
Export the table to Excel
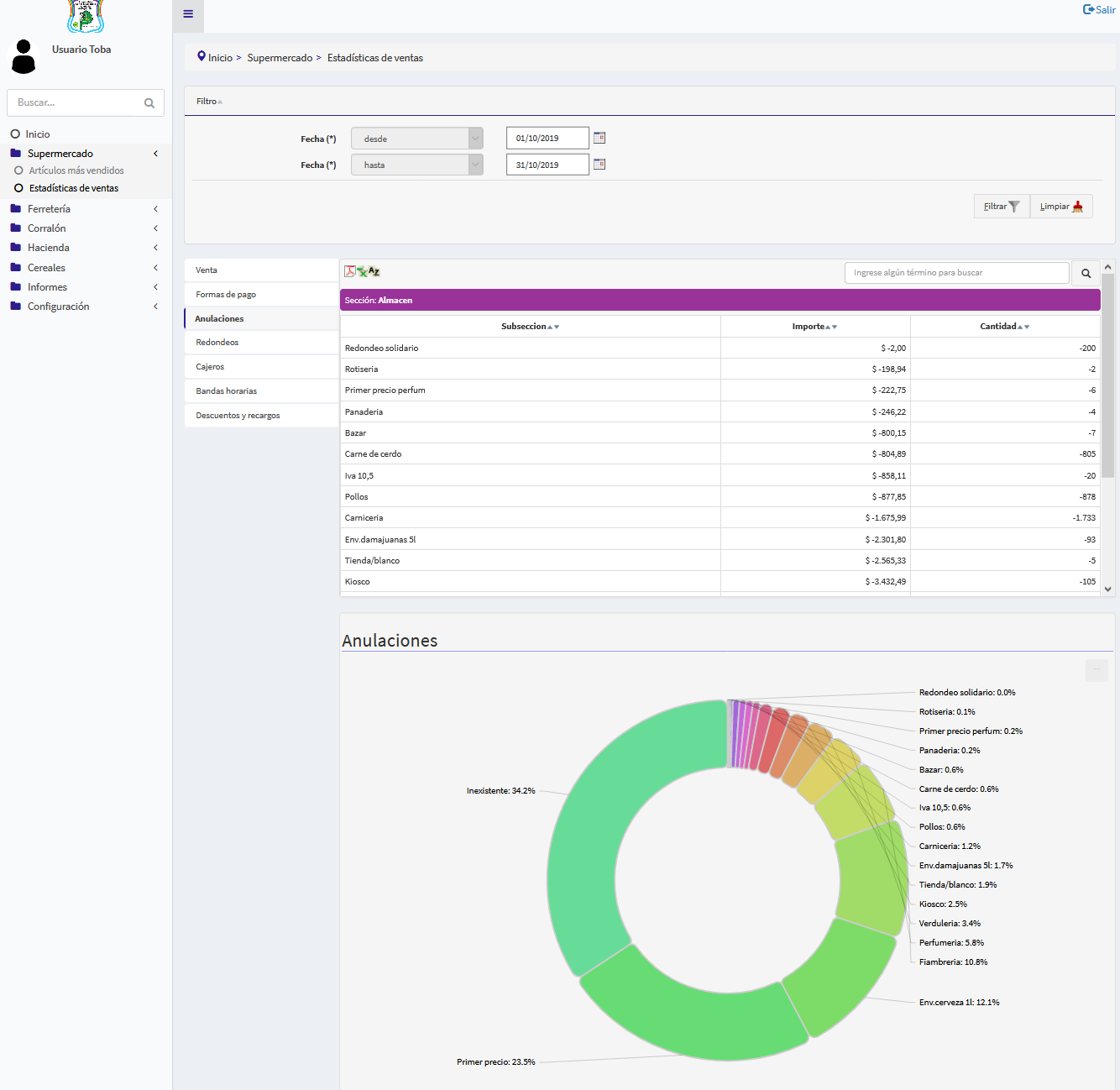pos(362,271)
